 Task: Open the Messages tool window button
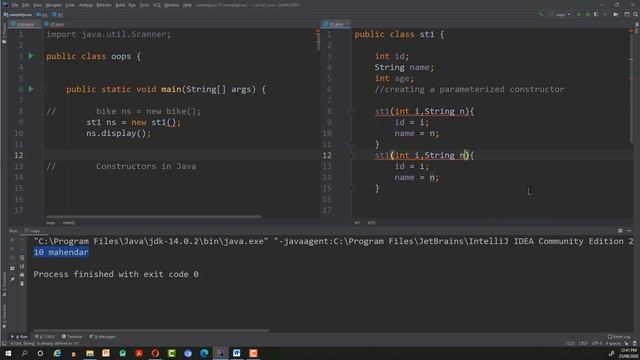pos(102,337)
